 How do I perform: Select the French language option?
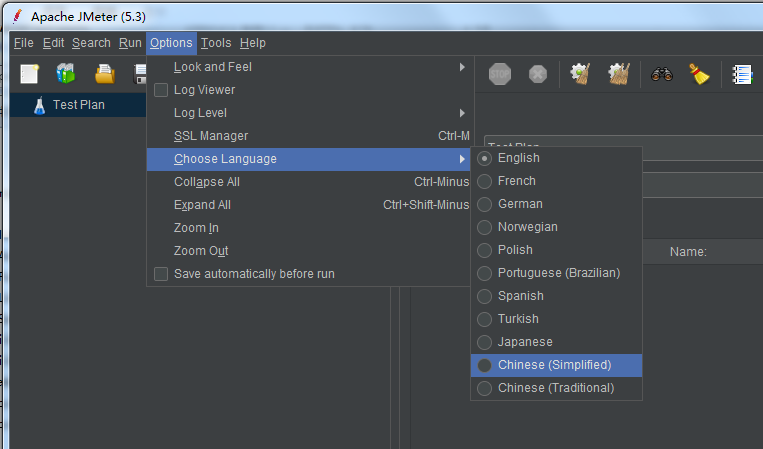tap(556, 181)
